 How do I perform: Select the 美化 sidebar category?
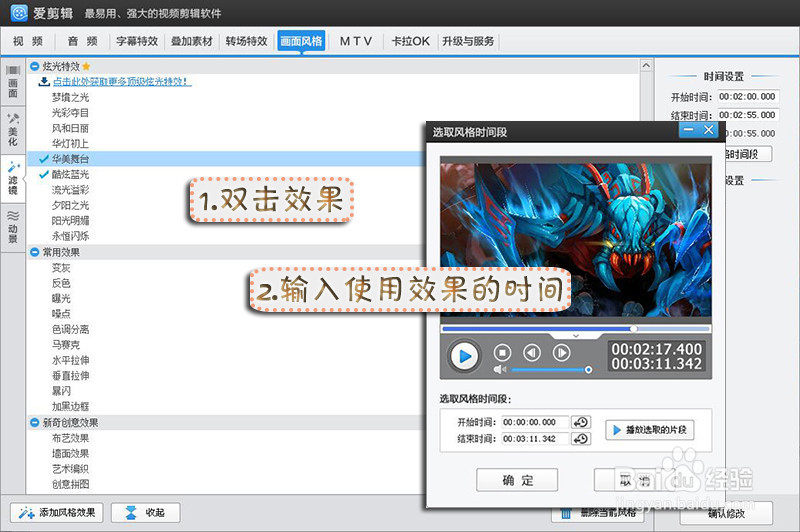click(x=13, y=130)
